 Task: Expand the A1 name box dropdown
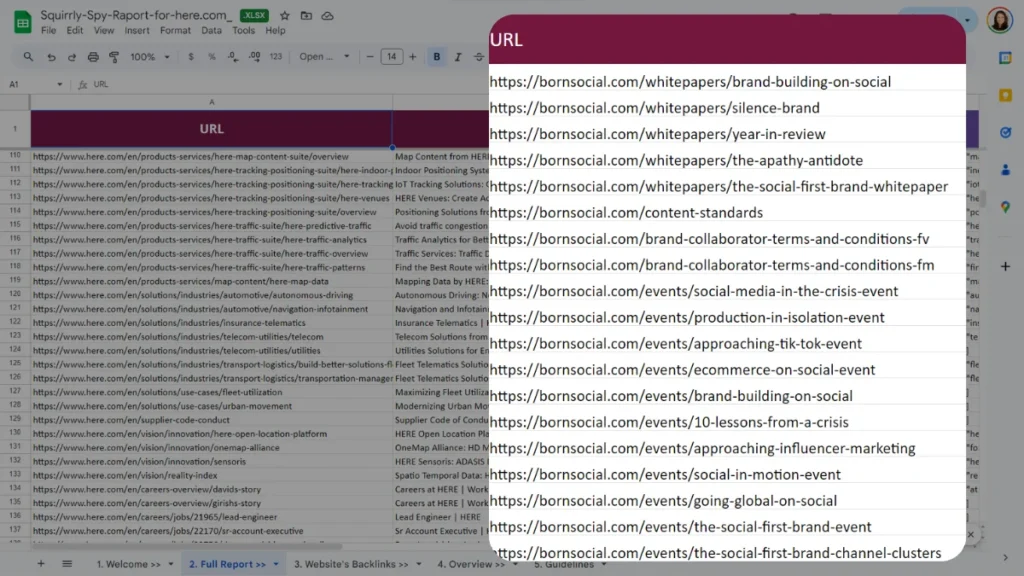[x=60, y=85]
